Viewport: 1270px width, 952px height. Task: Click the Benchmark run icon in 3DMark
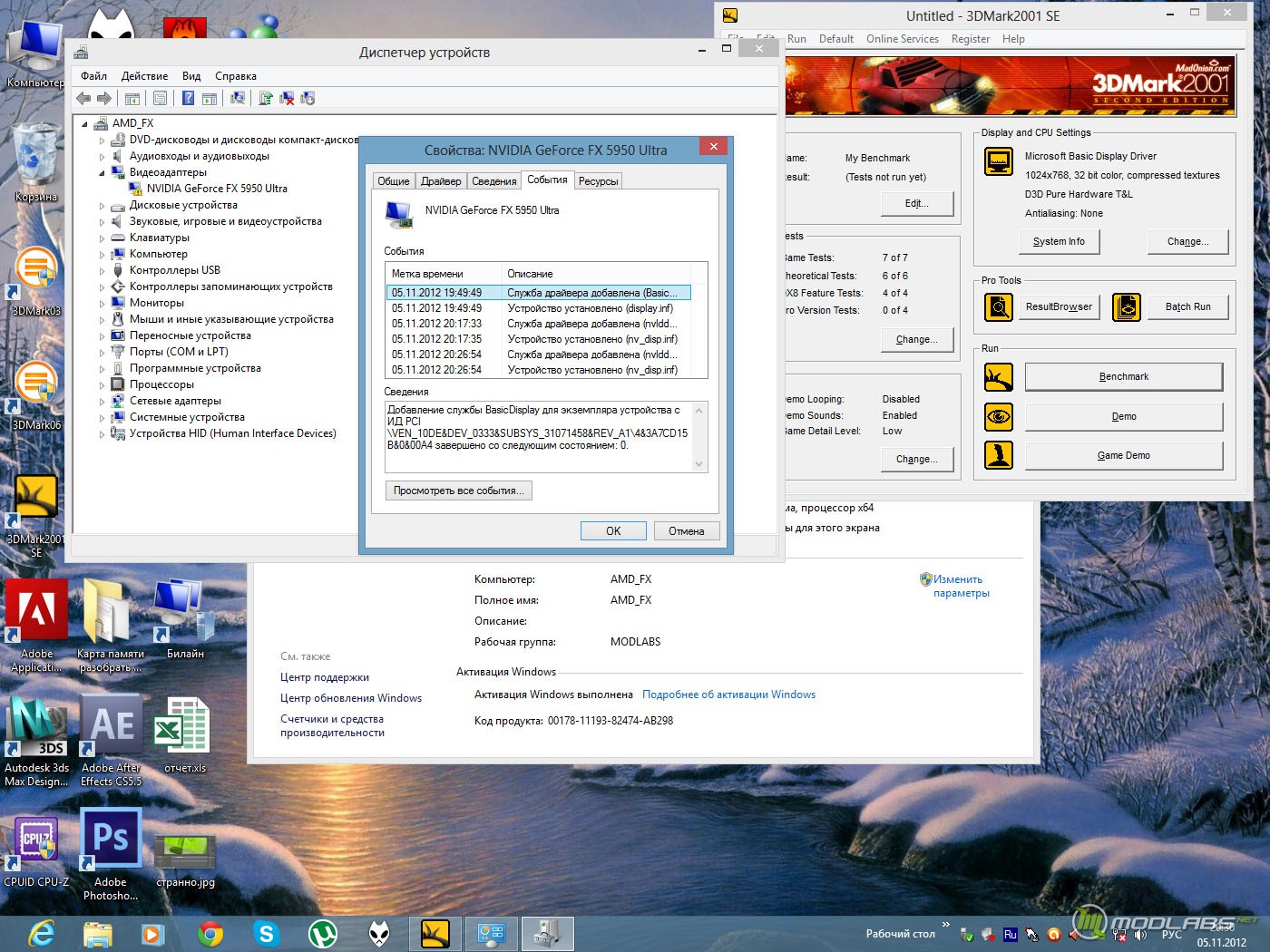999,376
